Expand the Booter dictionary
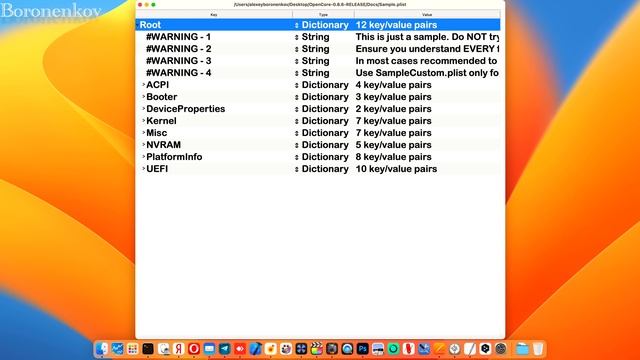This screenshot has width=640, height=360. [143, 97]
